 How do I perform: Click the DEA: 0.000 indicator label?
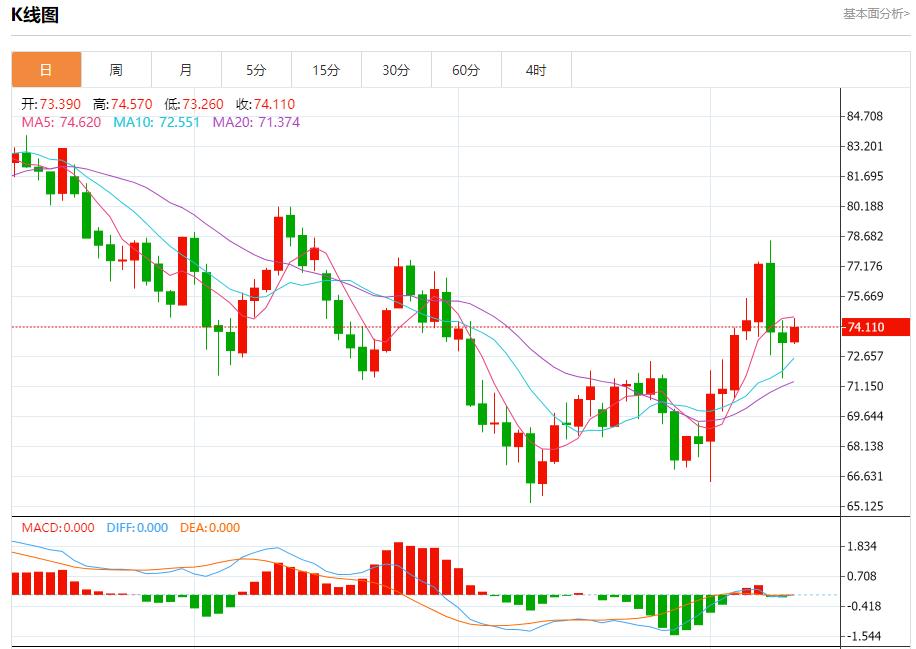(x=210, y=527)
